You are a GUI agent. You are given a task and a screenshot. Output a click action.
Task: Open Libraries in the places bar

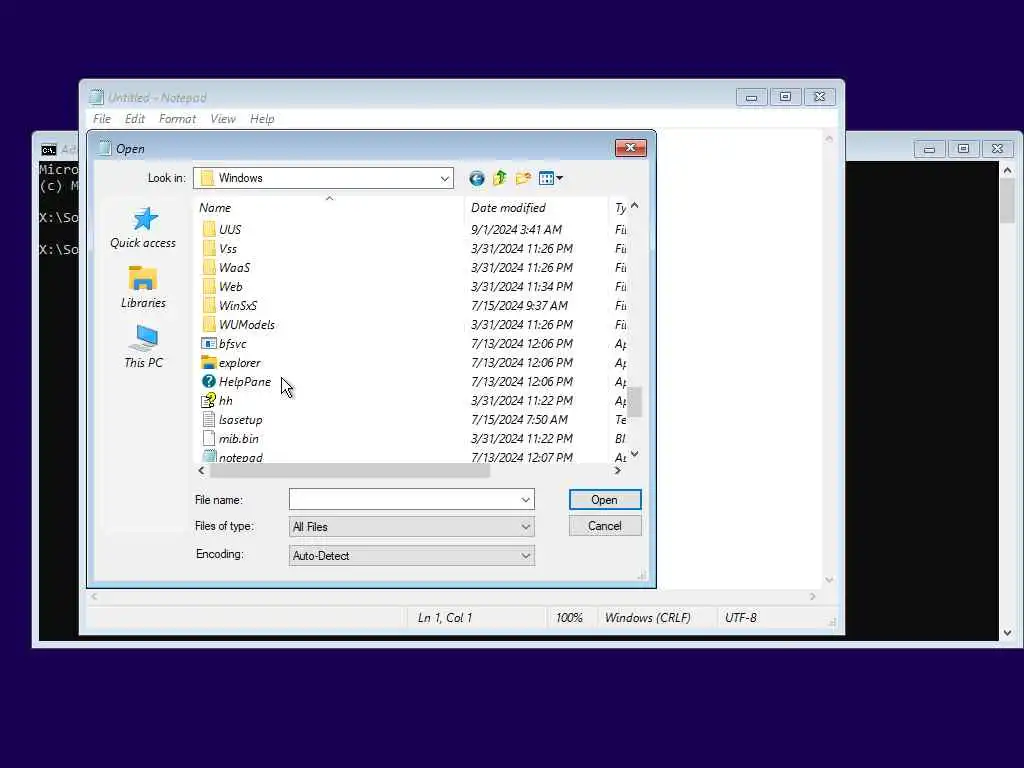[143, 288]
